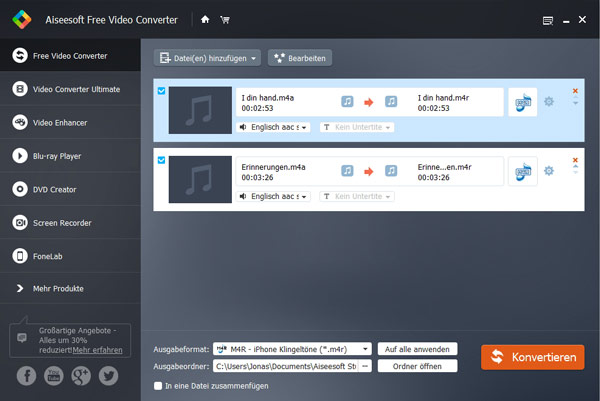Open output profile icon for Erinnerungen.m4a
Screen dimensions: 600x401
[x=522, y=171]
